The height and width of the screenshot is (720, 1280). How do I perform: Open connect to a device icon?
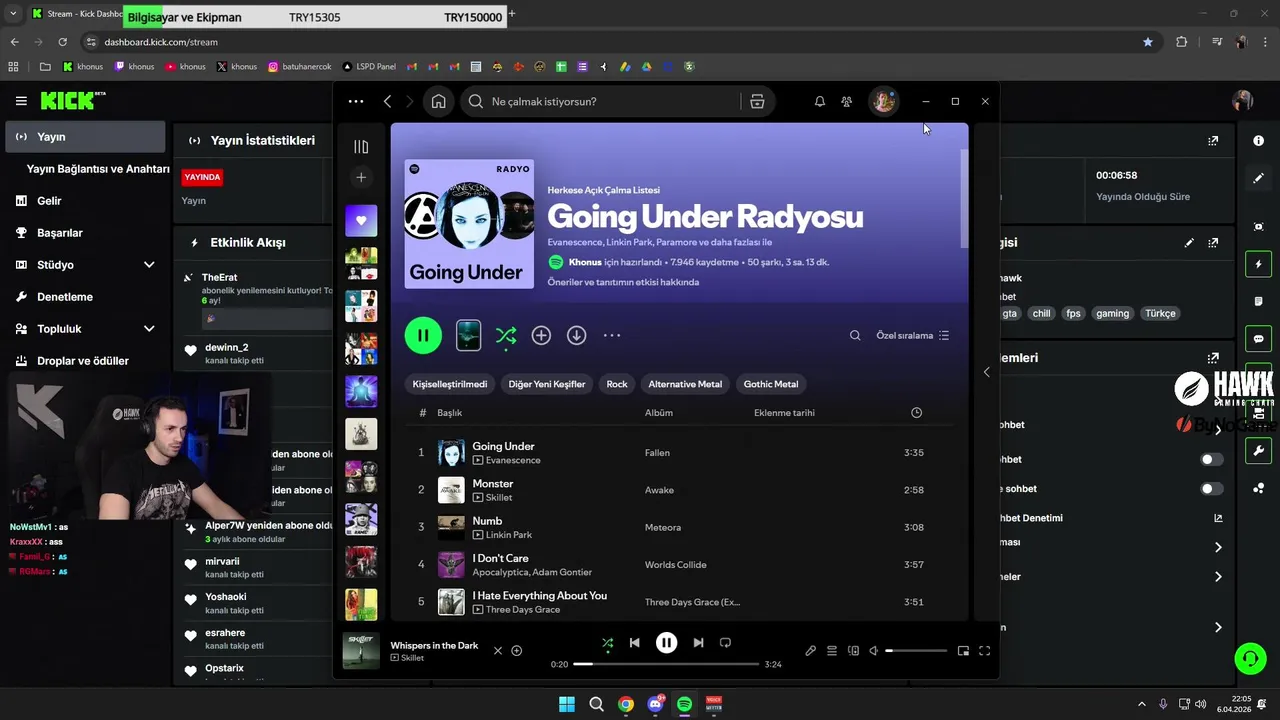click(853, 651)
